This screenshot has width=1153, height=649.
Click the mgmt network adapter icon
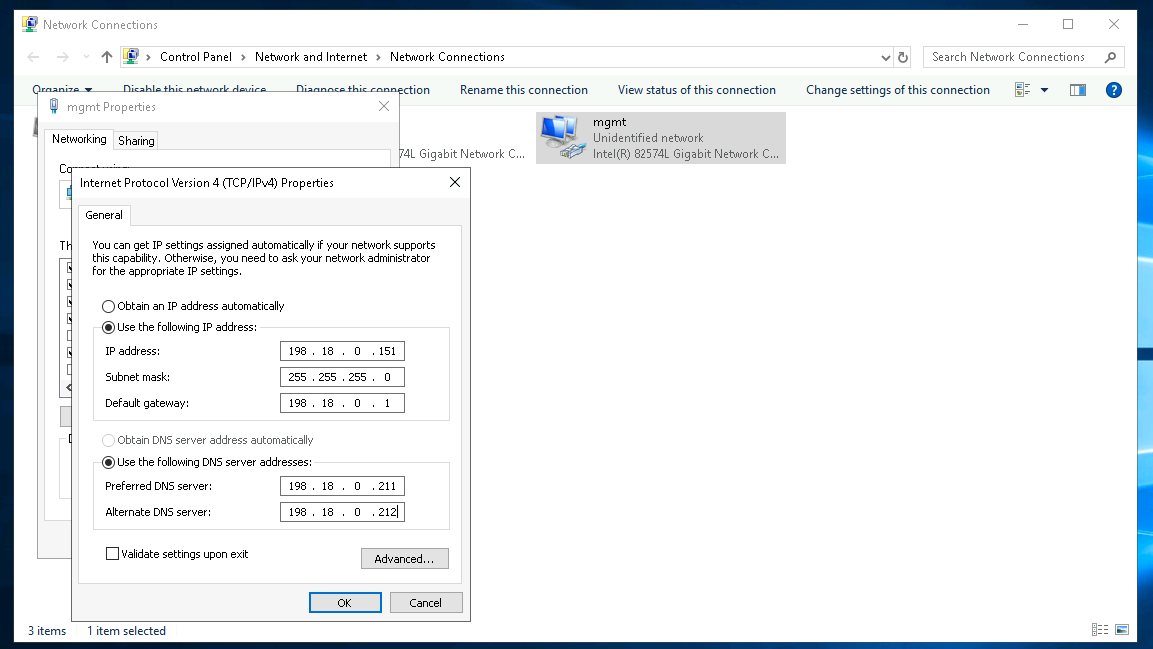(561, 137)
